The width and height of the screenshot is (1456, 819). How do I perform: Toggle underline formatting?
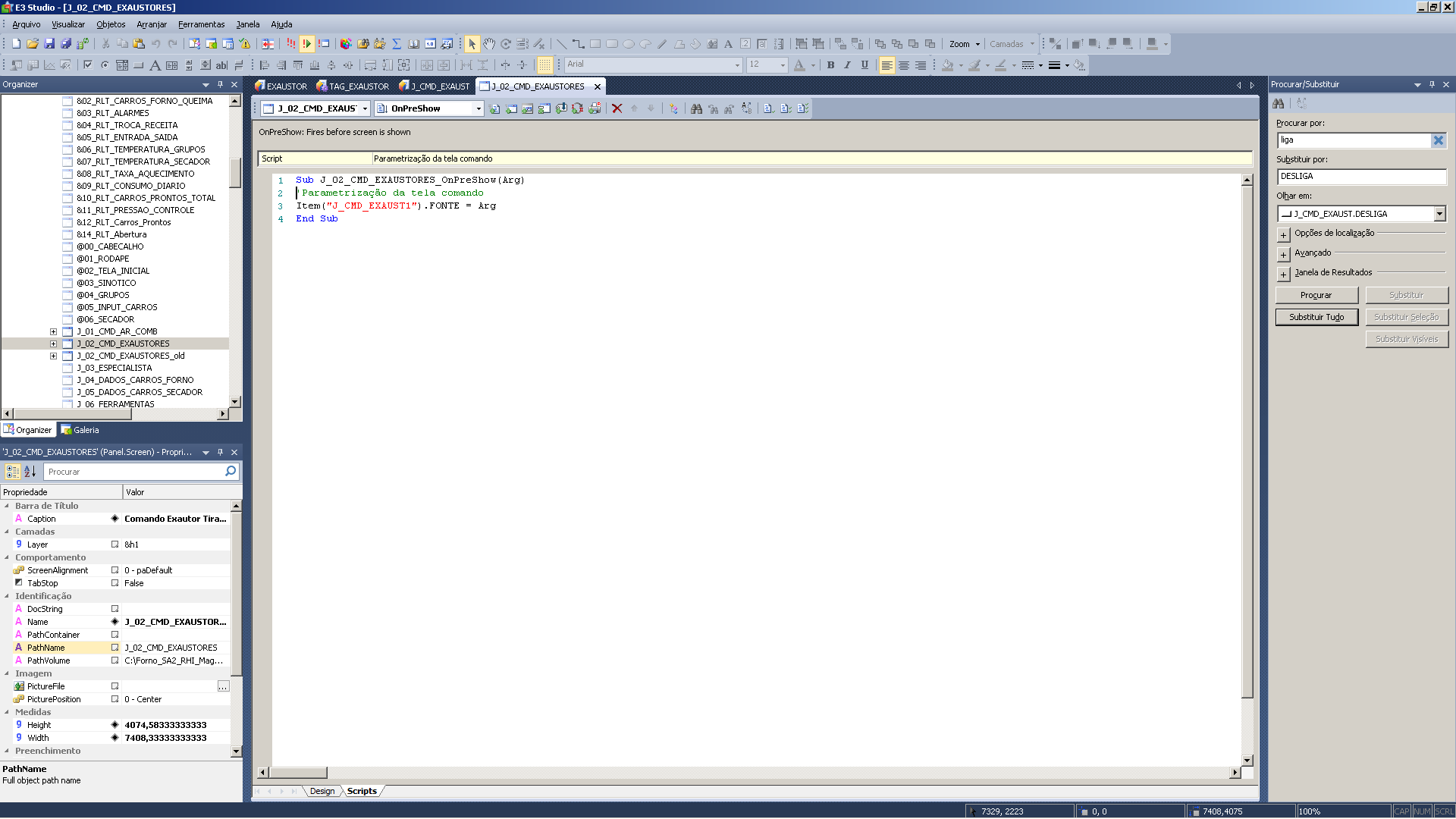click(x=864, y=65)
